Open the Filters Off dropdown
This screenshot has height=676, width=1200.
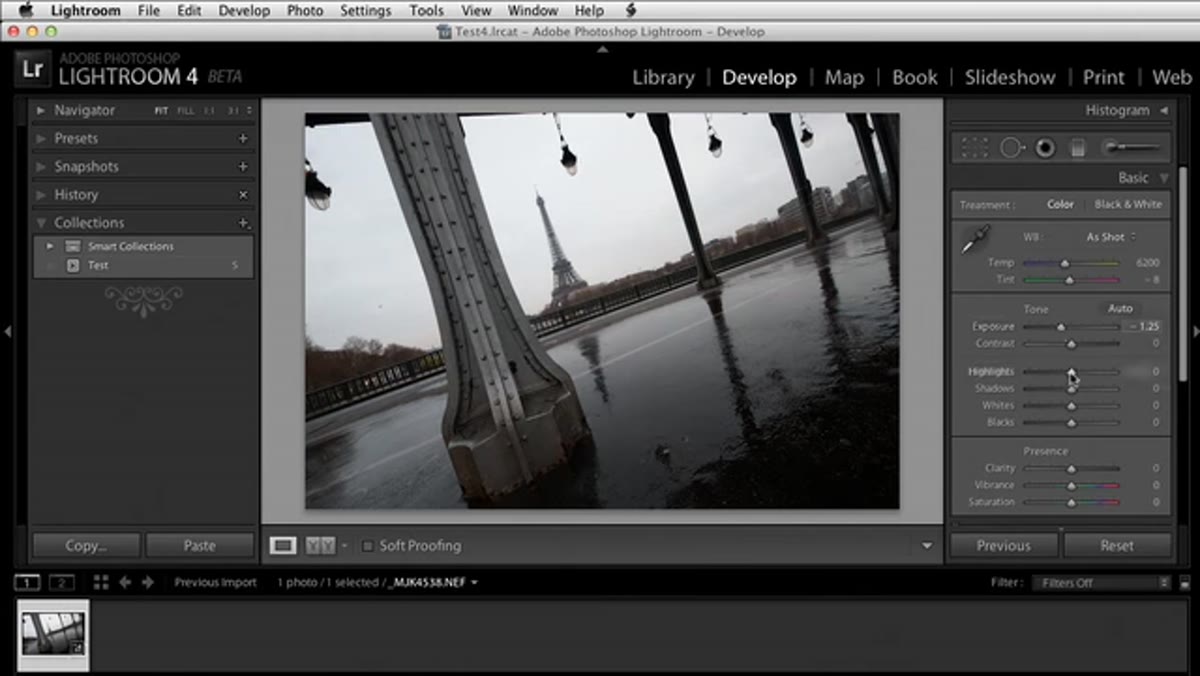1103,583
